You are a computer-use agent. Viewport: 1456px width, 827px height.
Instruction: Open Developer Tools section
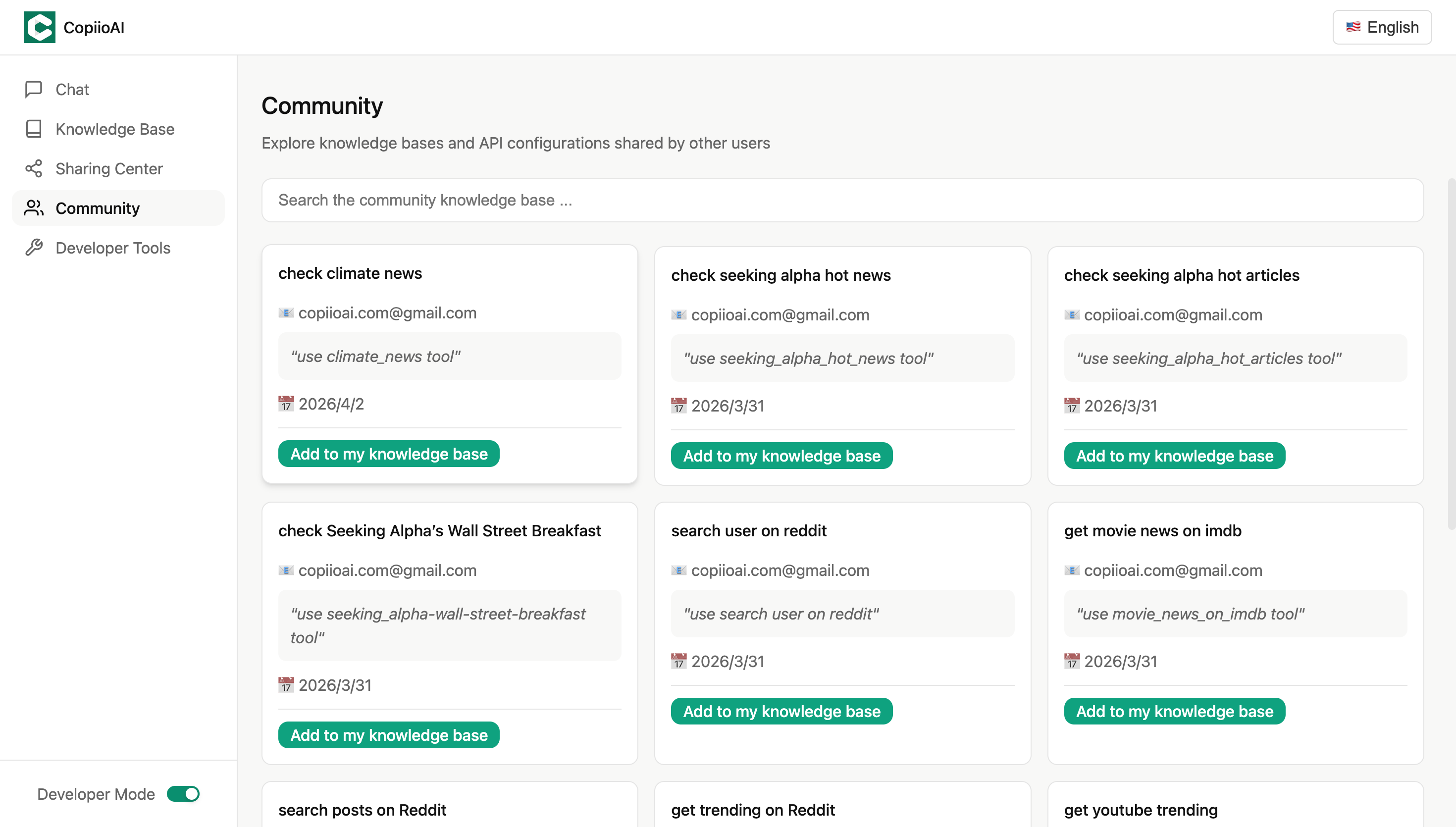112,248
